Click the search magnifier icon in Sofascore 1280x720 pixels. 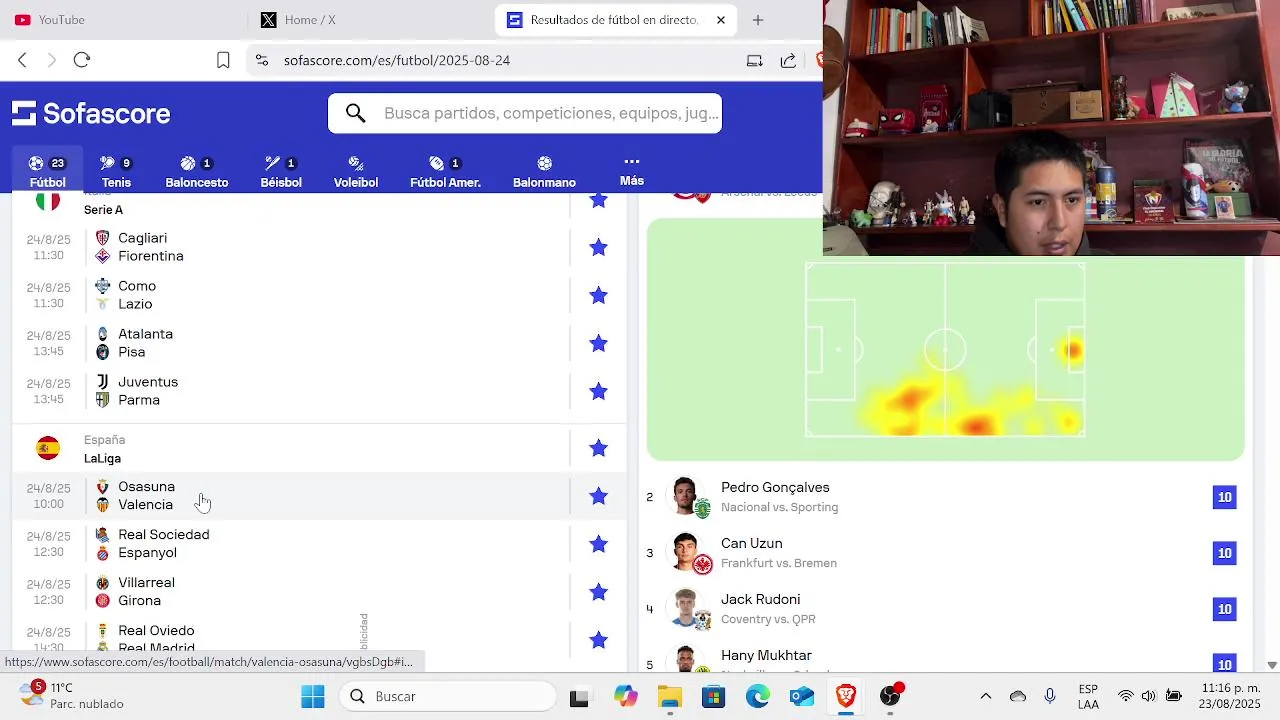tap(355, 113)
